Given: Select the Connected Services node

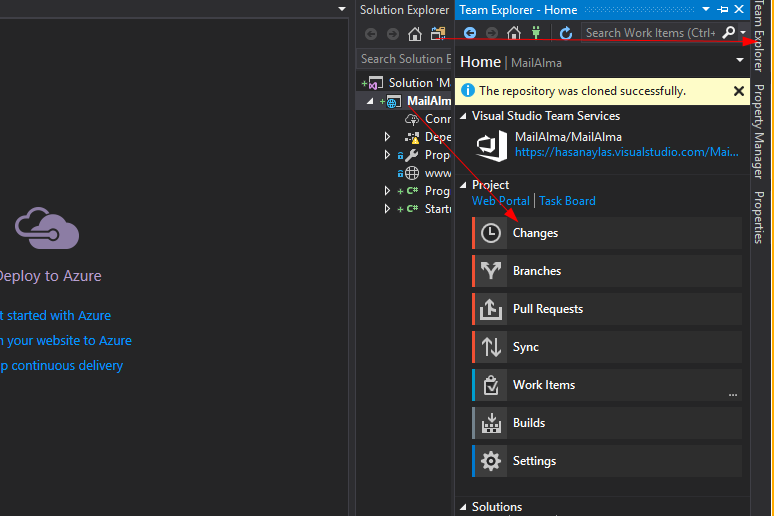Looking at the screenshot, I should (428, 119).
